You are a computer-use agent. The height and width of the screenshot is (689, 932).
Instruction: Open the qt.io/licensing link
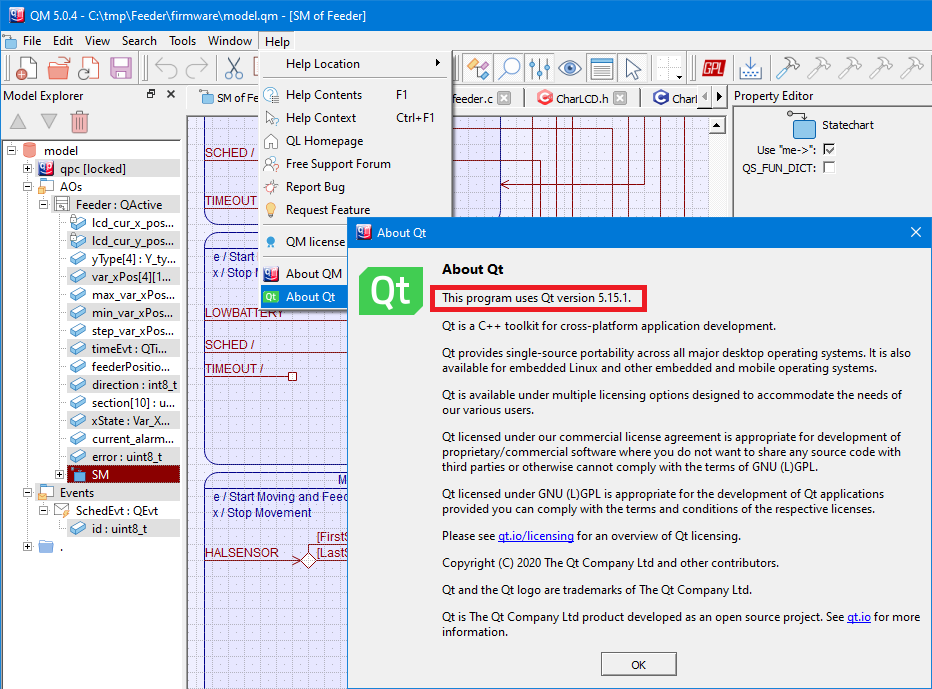tap(537, 536)
